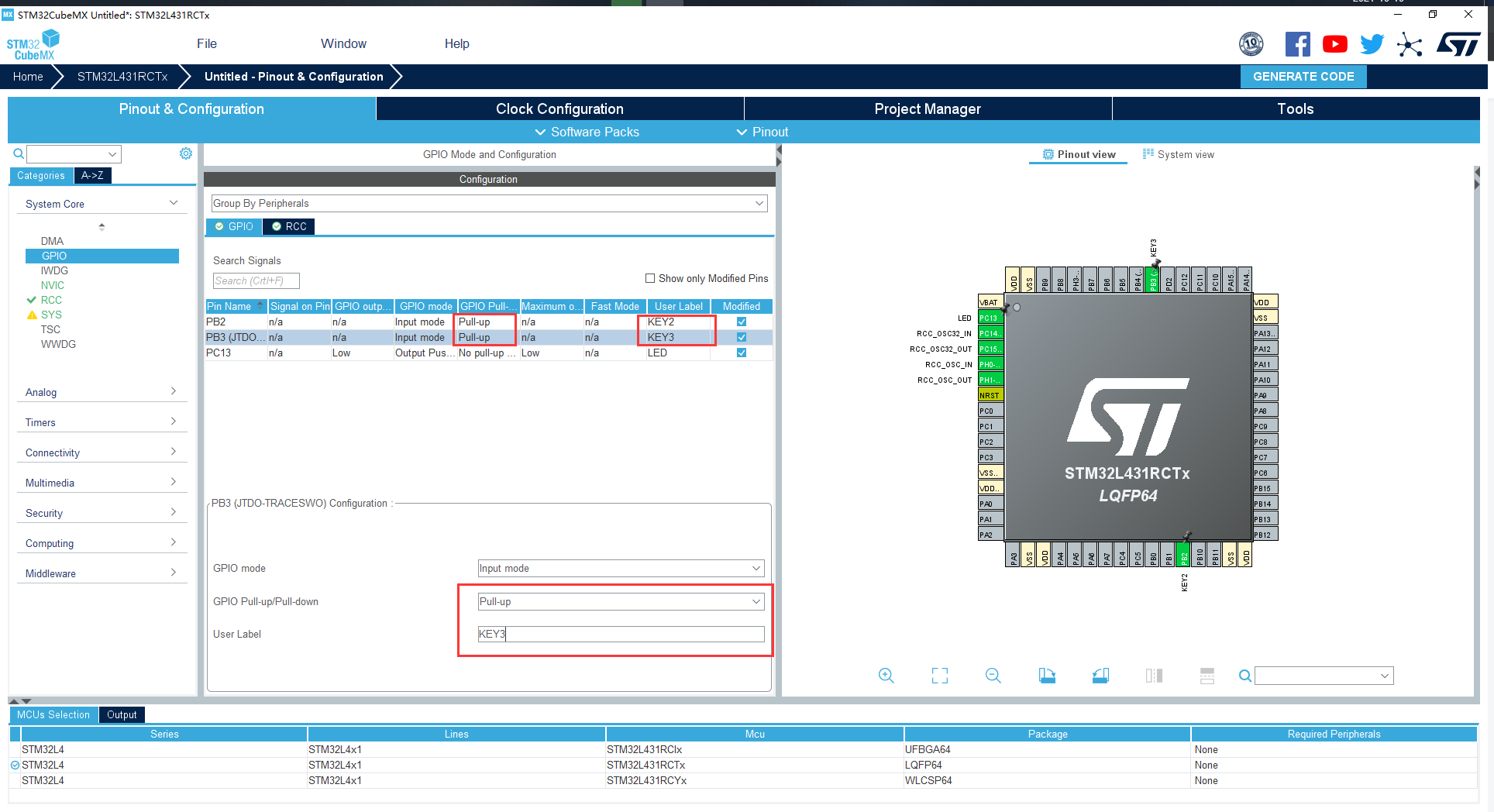This screenshot has height=812, width=1494.
Task: Switch to Tools tab
Action: click(1296, 108)
